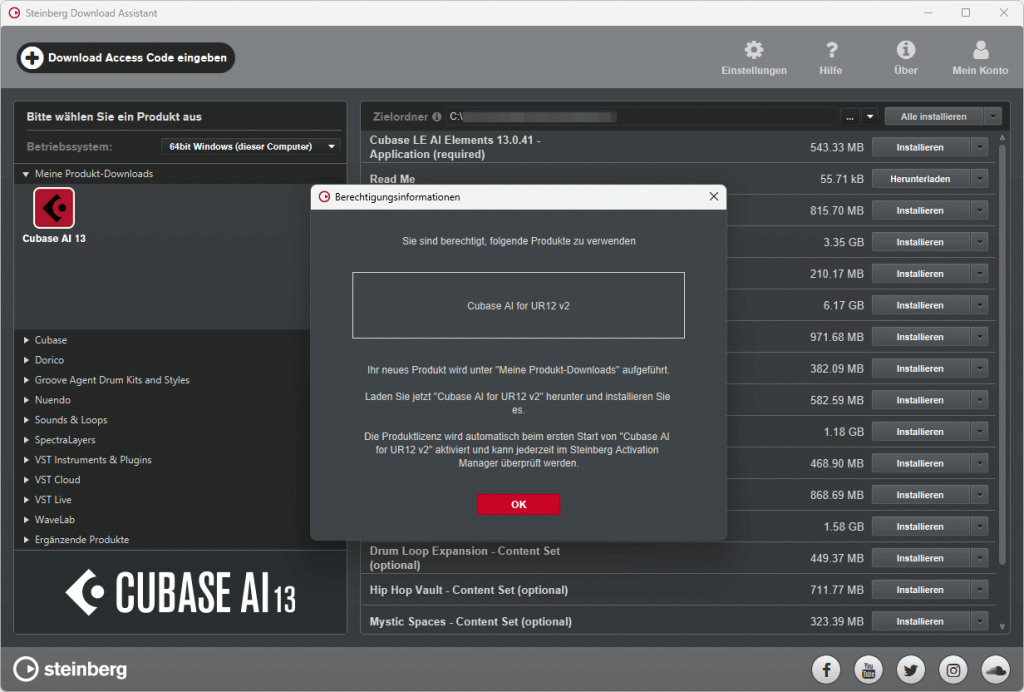The width and height of the screenshot is (1024, 692).
Task: Expand the SpectraLayers category
Action: 26,440
